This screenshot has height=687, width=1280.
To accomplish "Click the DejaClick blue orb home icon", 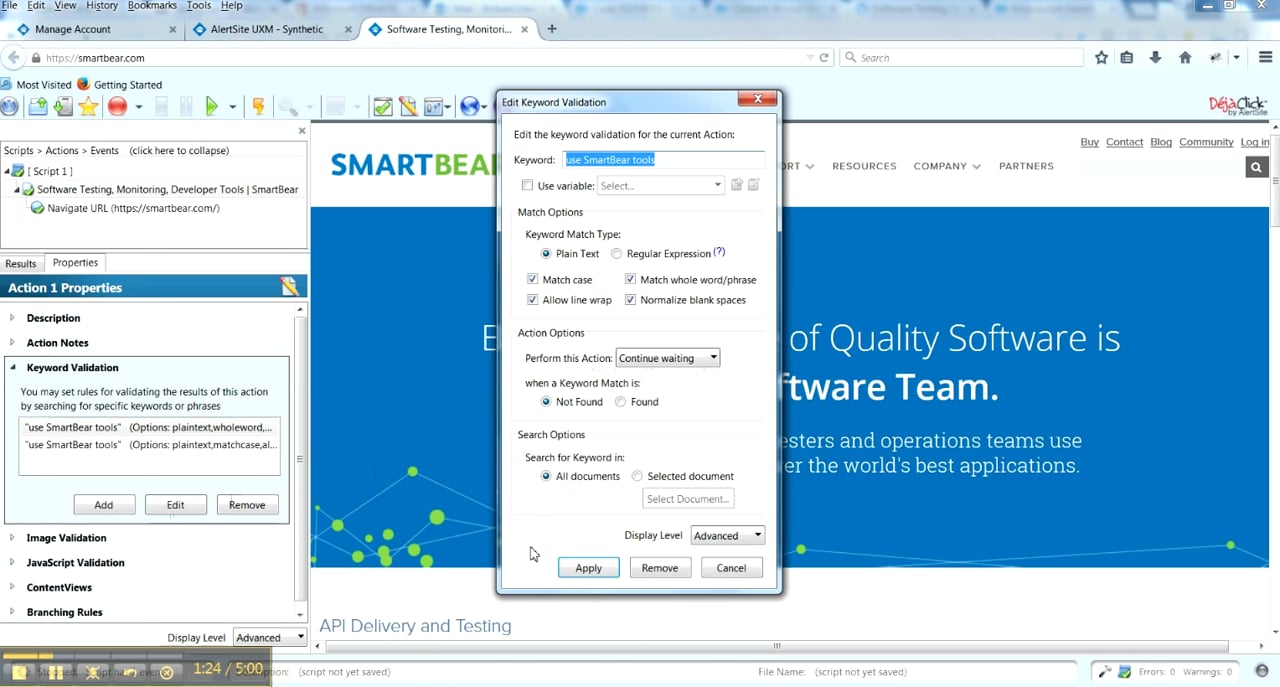I will (x=9, y=106).
